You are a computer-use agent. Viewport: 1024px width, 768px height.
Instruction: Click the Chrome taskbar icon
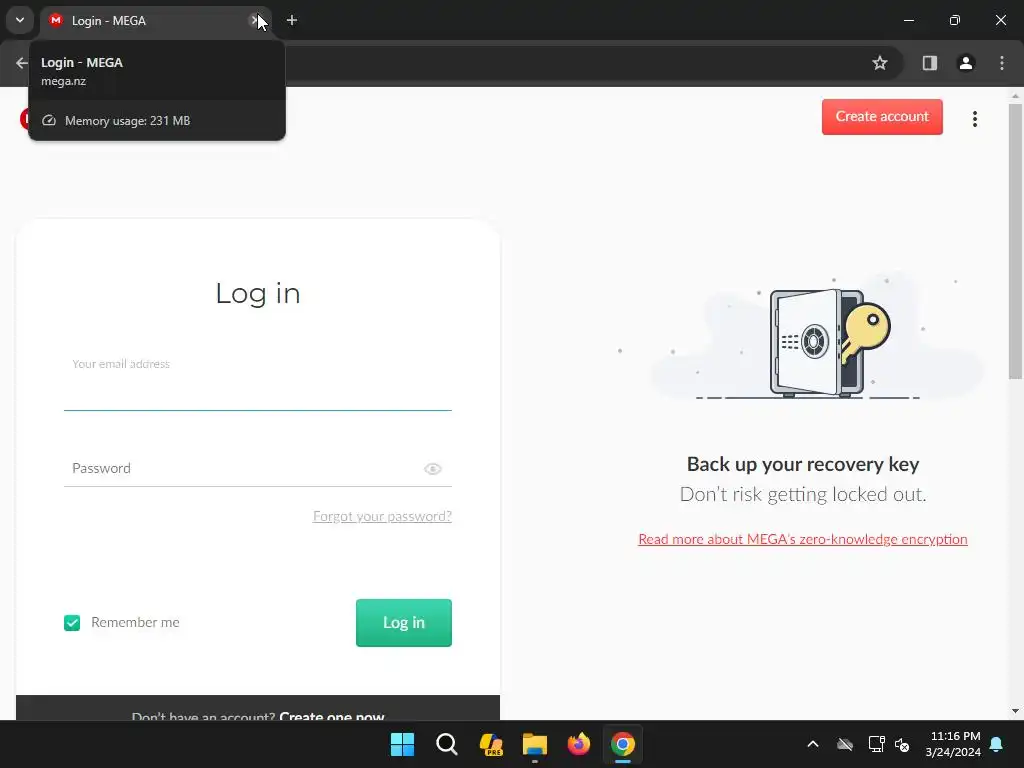[x=623, y=744]
